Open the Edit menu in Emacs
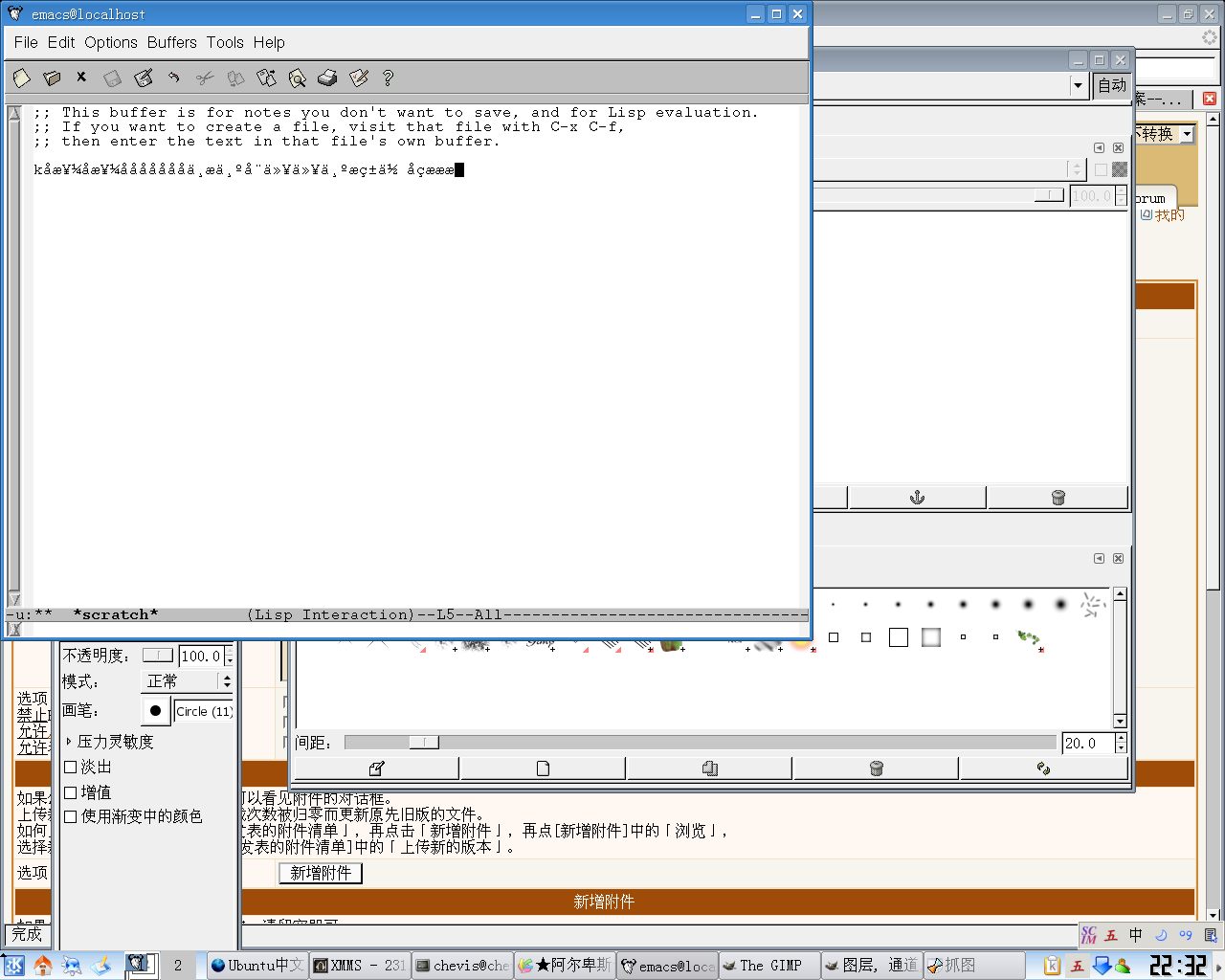This screenshot has height=980, width=1225. 61,42
